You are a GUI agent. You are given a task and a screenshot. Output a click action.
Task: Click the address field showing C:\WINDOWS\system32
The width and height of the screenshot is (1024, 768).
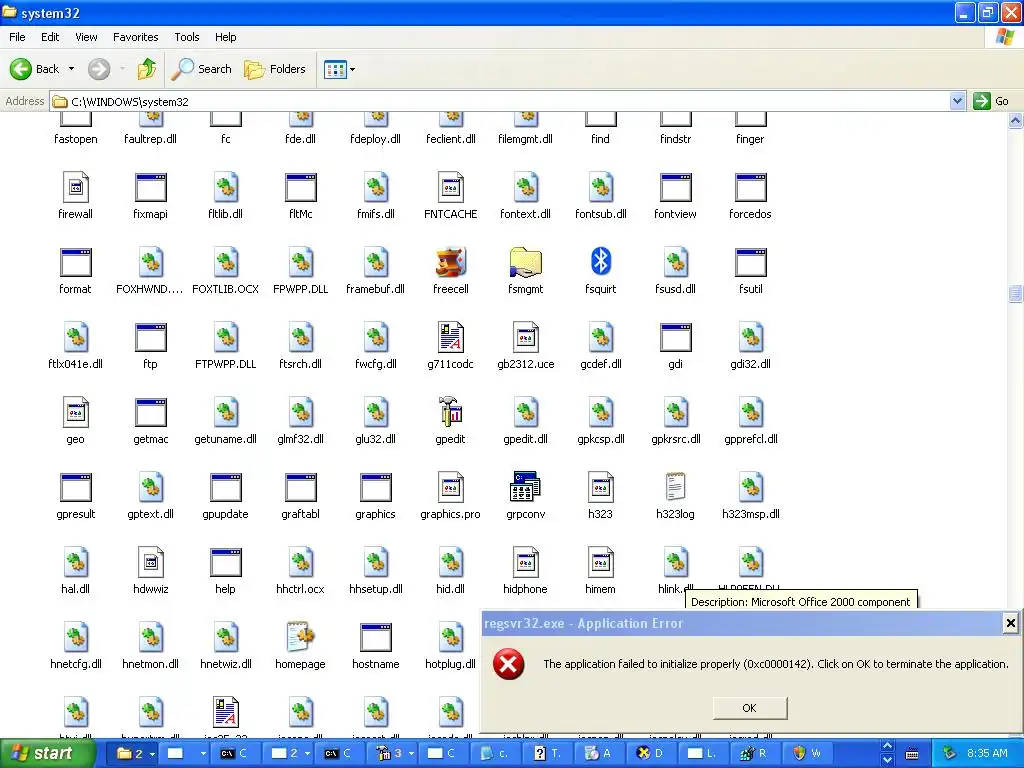(x=500, y=101)
